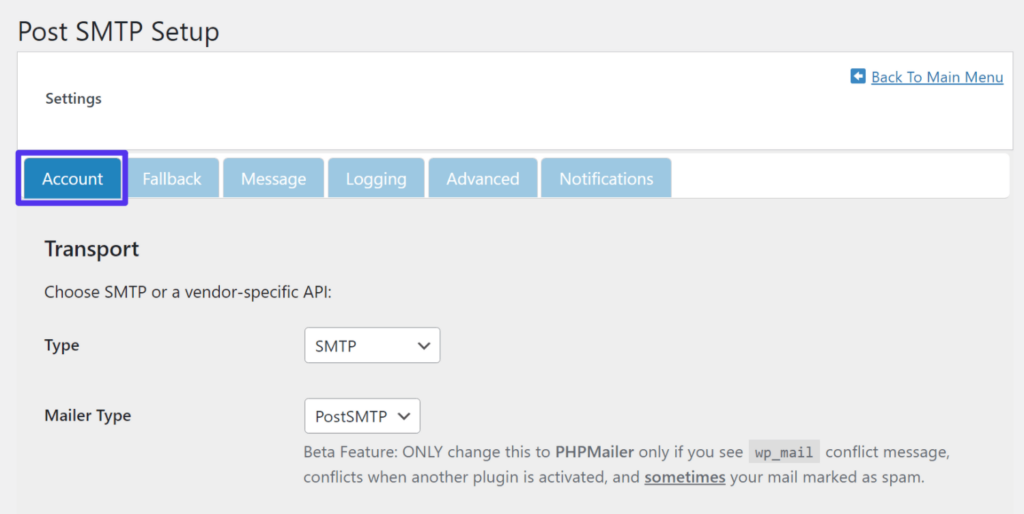Open the Back To Main Menu link
Image resolution: width=1024 pixels, height=514 pixels.
937,77
